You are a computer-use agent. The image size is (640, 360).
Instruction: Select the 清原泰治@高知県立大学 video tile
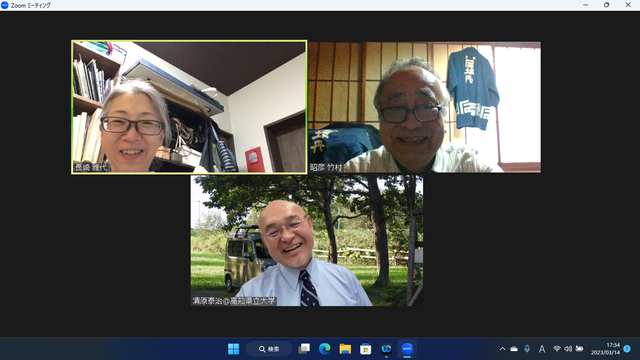pyautogui.click(x=307, y=241)
